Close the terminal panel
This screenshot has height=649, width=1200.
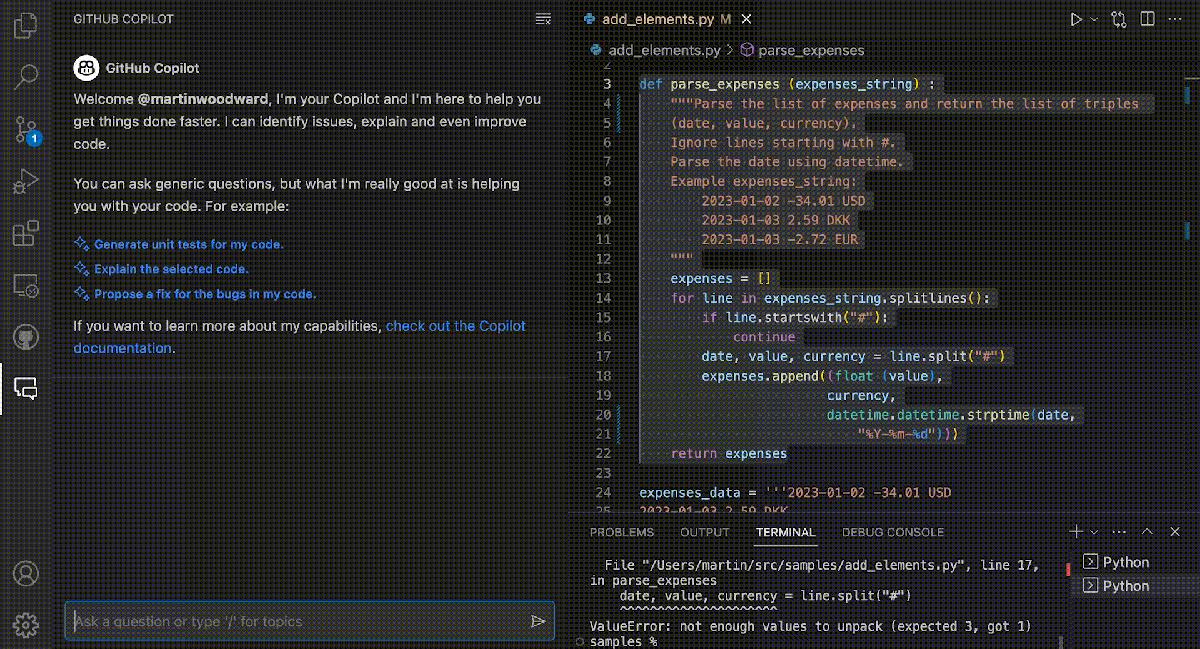coord(1176,532)
